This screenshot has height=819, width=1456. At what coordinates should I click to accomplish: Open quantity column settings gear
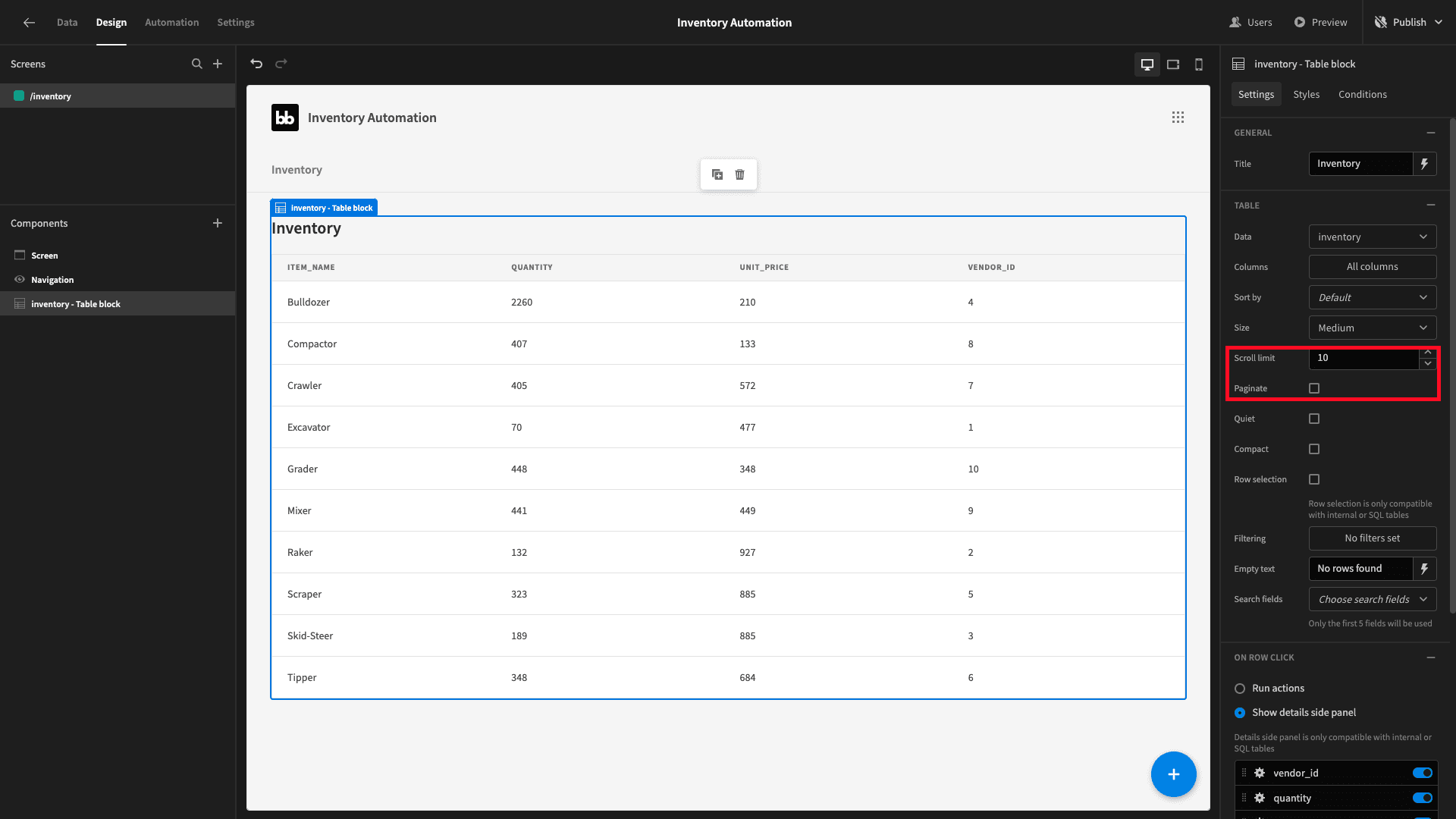tap(1260, 799)
